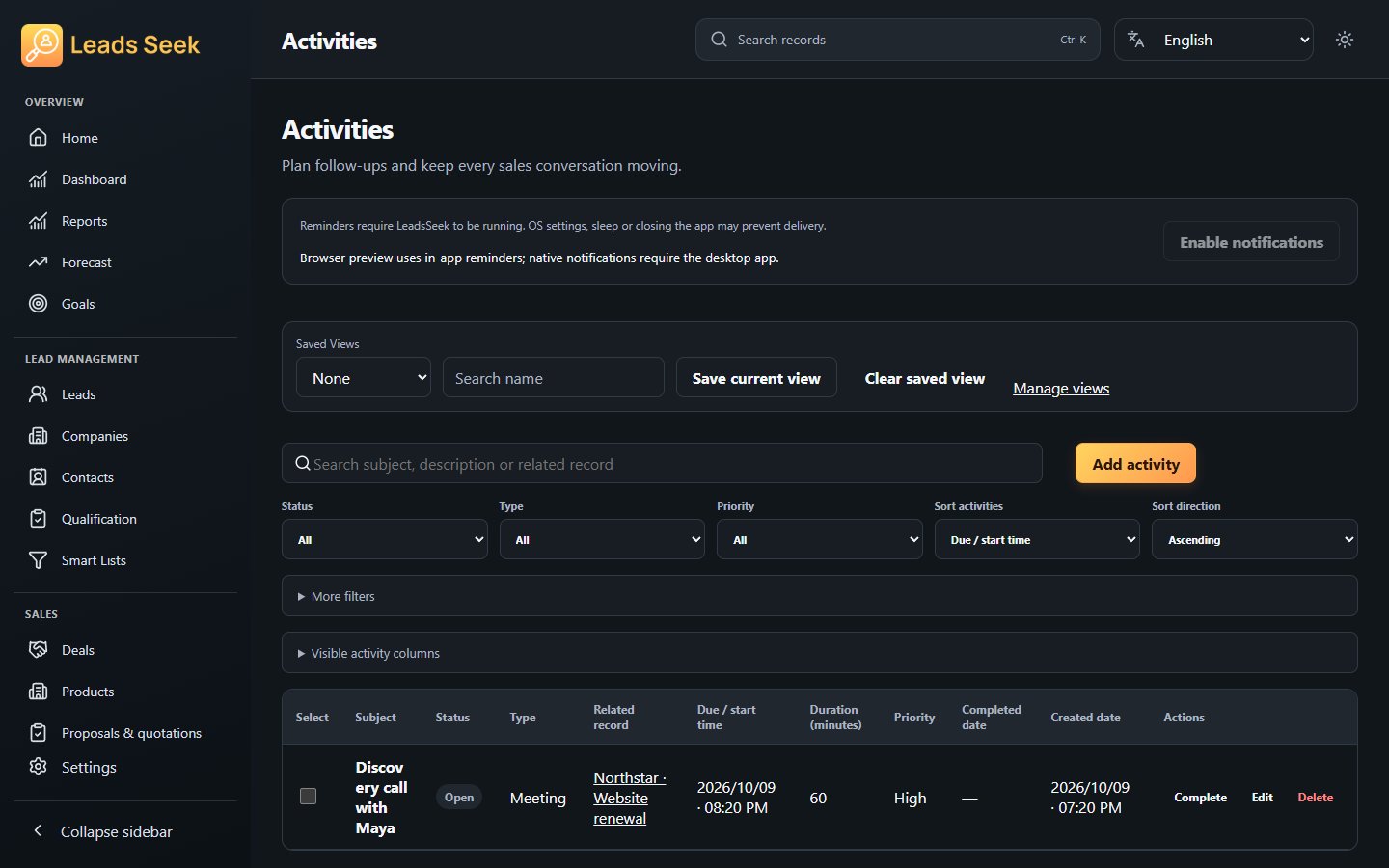Click the Smart Lists funnel icon
Viewport: 1389px width, 868px height.
coord(38,560)
